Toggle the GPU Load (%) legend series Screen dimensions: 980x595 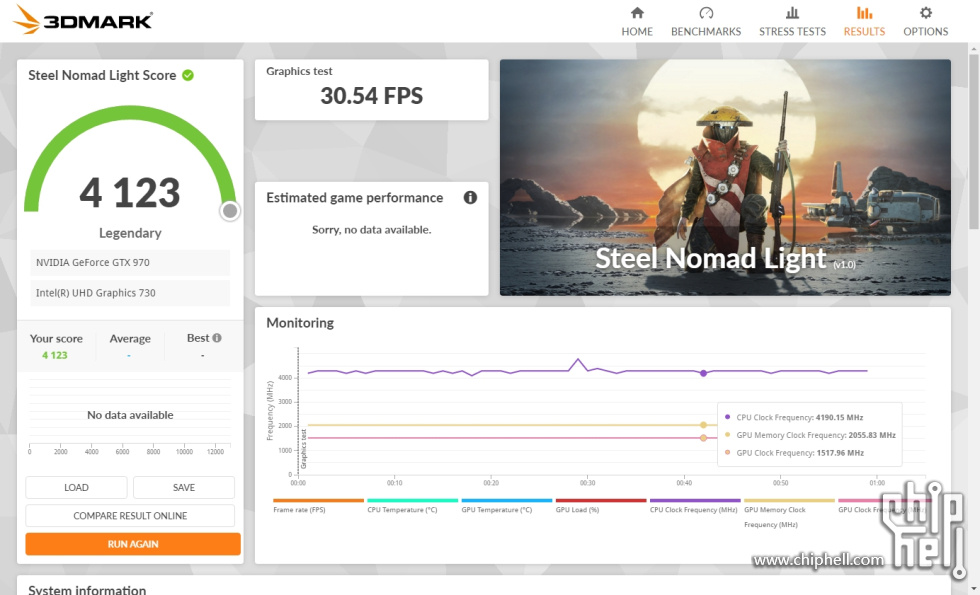(x=601, y=506)
